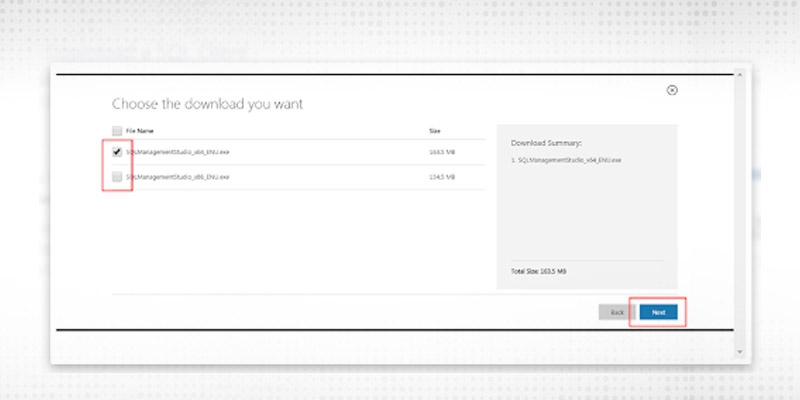The image size is (800, 400).
Task: Click the blank area below the file list
Action: (290, 240)
